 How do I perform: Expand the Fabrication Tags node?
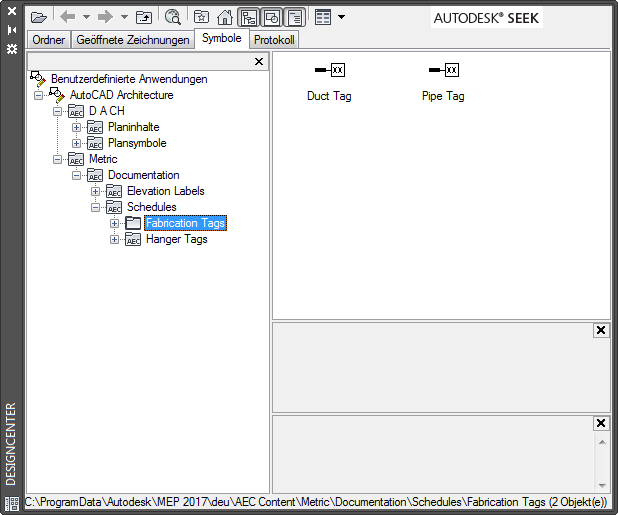point(114,223)
